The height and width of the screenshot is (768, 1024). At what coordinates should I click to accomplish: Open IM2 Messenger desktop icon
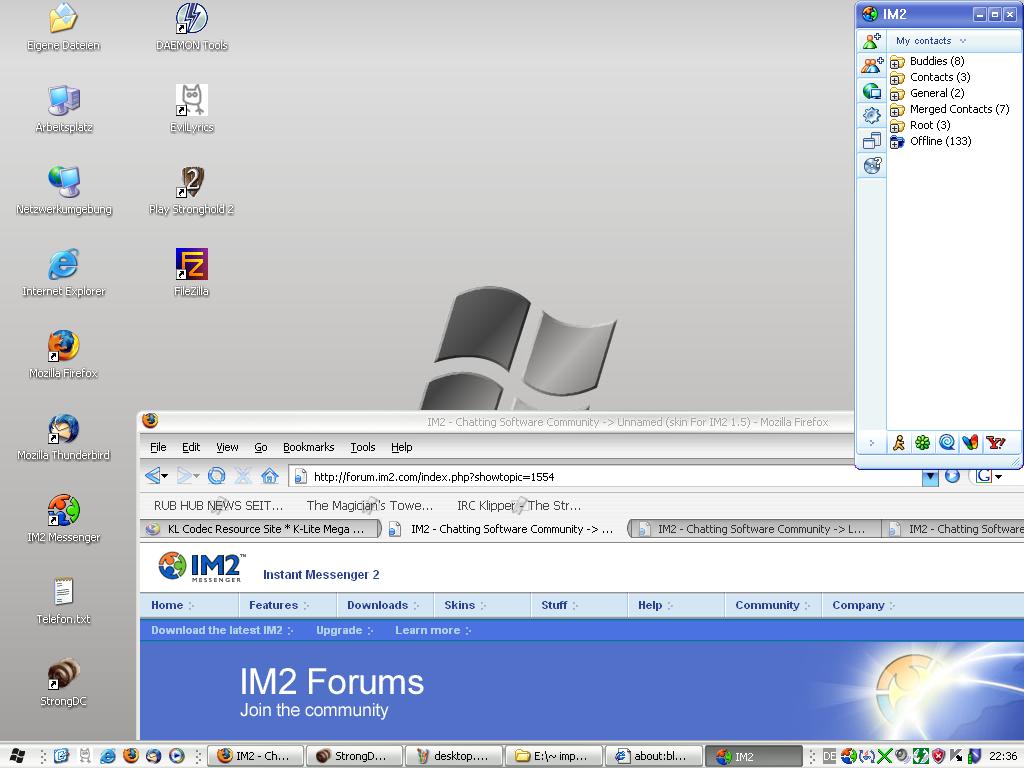(x=63, y=519)
